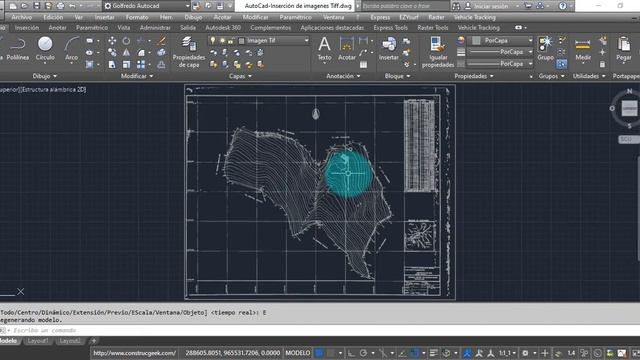Select the Move (Desplazar) tool

tap(112, 40)
